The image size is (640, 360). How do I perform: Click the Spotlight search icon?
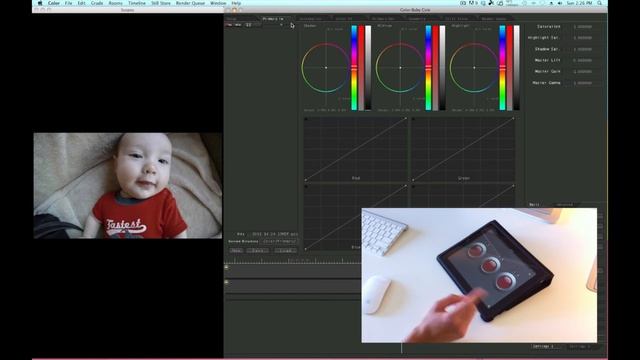600,3
